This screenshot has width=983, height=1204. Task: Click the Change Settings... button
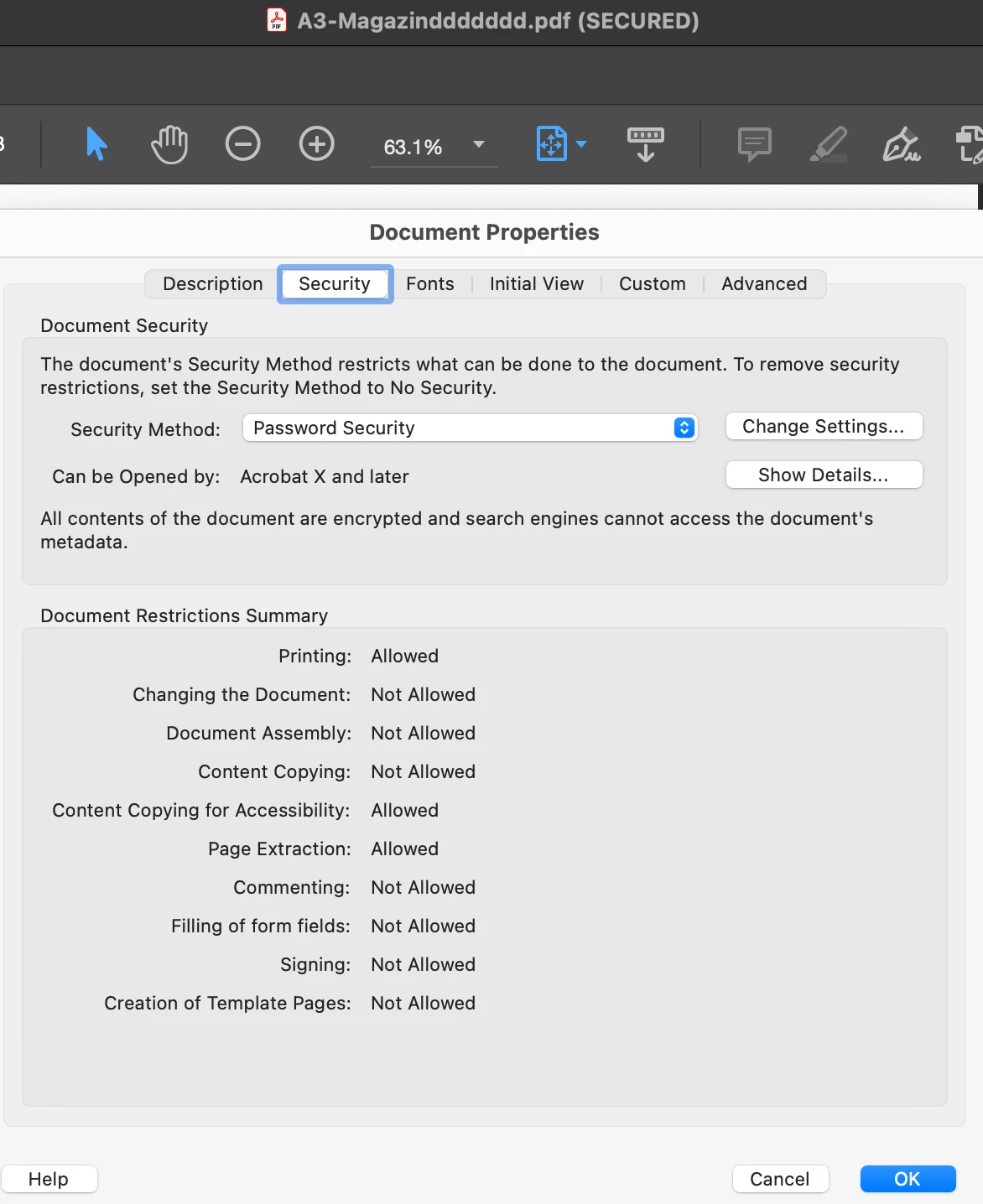(824, 426)
